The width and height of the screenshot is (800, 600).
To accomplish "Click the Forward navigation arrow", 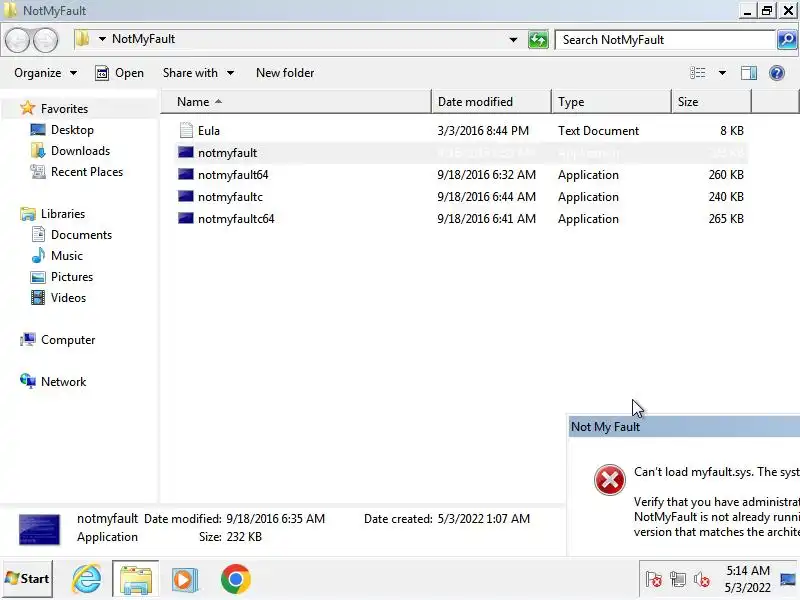I will [45, 40].
